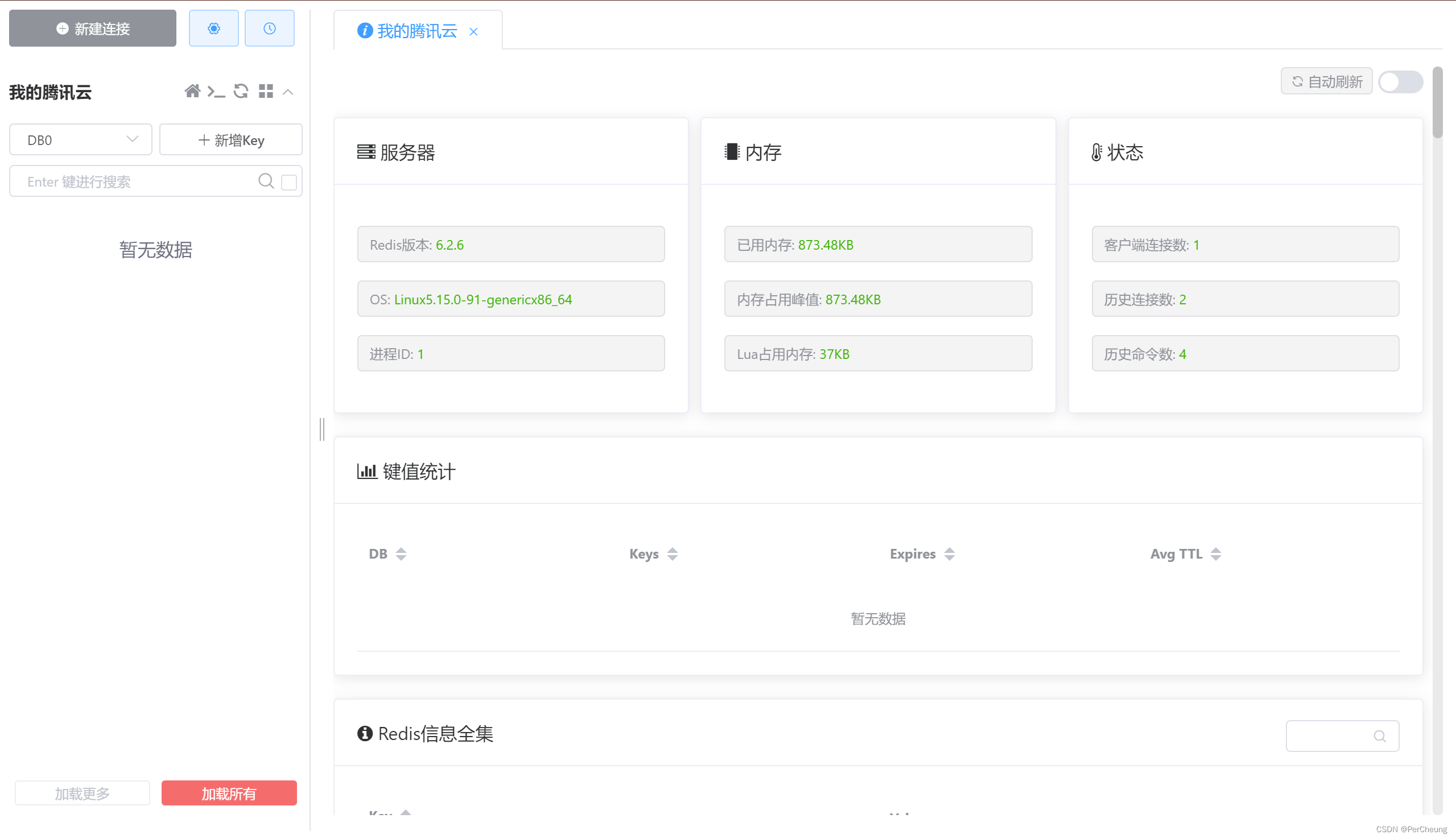This screenshot has width=1456, height=839.
Task: Click the main page vertical scrollbar
Action: tap(1438, 104)
